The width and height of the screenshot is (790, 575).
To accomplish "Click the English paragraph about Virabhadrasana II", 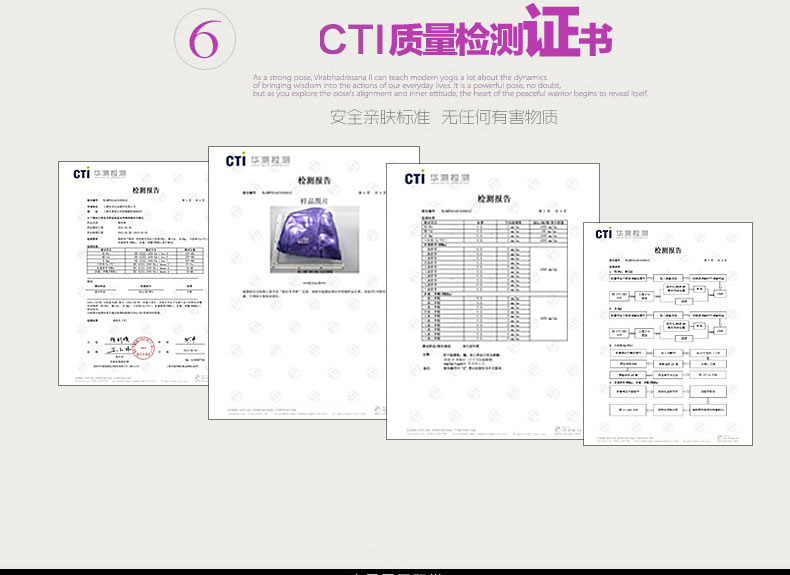I will pyautogui.click(x=450, y=85).
